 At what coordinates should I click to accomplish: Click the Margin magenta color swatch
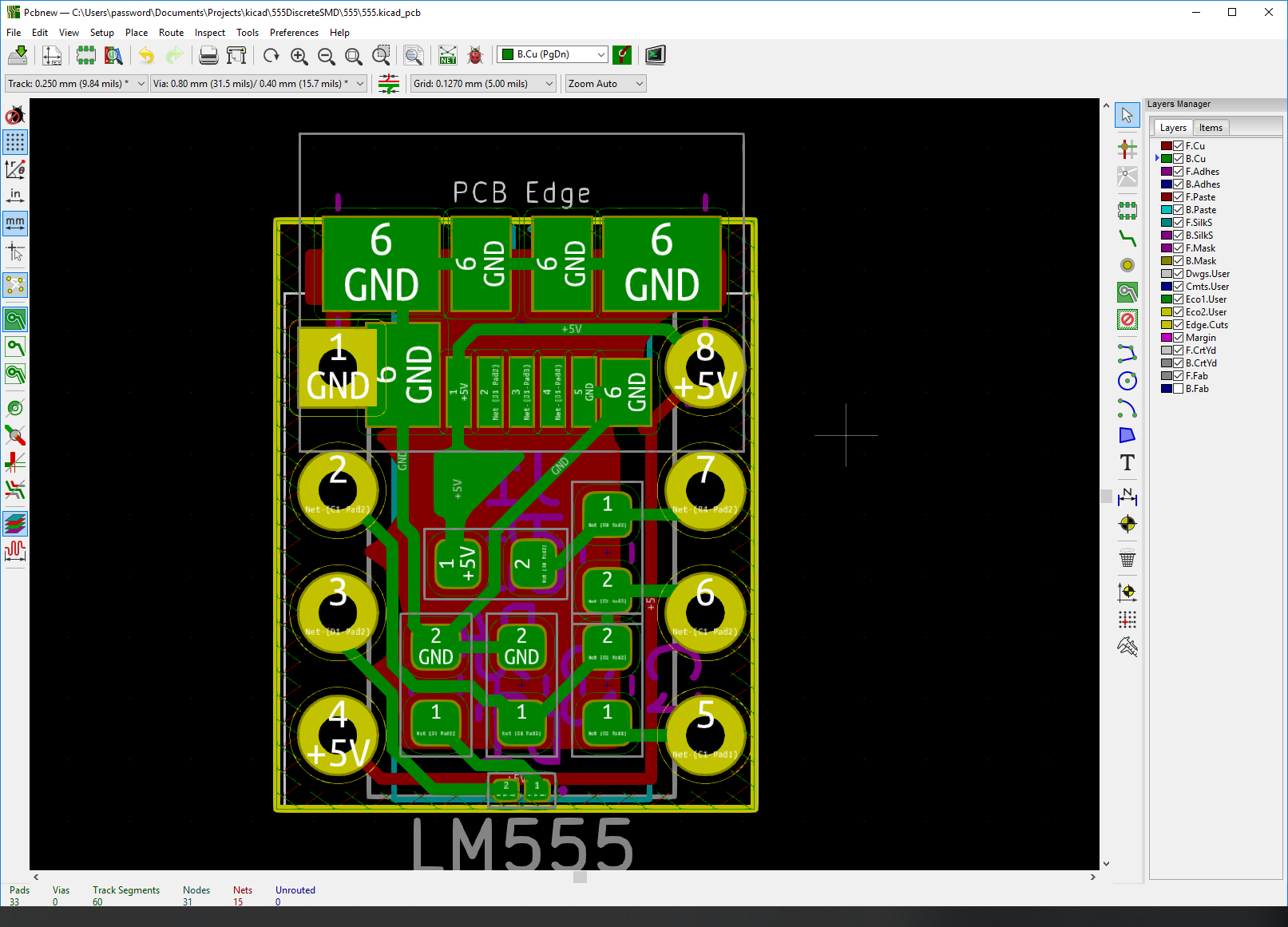pos(1166,338)
